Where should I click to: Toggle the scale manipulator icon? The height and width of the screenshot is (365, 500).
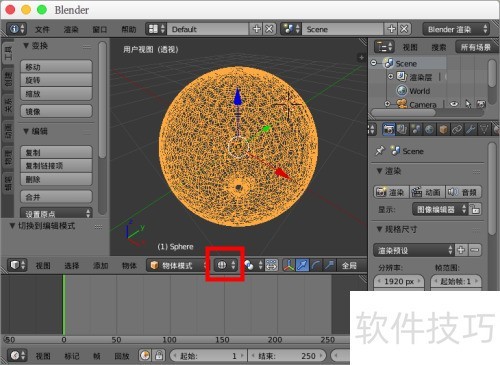(330, 265)
